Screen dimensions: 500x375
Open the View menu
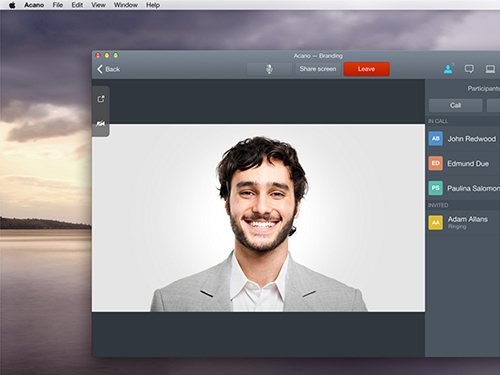(98, 5)
